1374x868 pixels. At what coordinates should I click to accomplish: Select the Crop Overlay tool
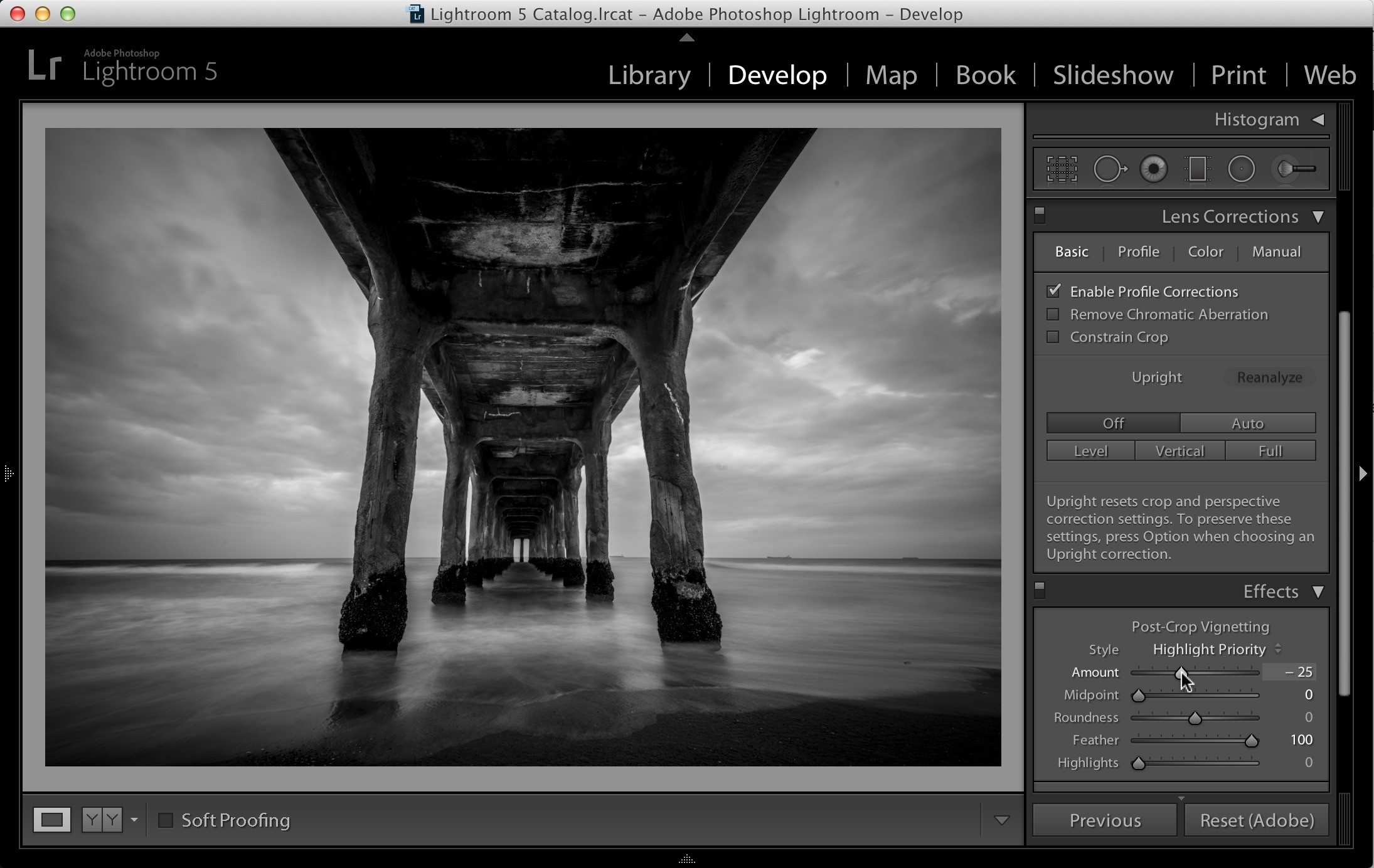(1062, 169)
